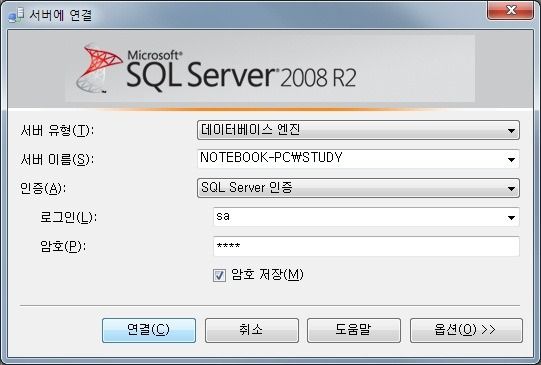Click the 연결(C) connect button
The image size is (541, 365).
(149, 330)
